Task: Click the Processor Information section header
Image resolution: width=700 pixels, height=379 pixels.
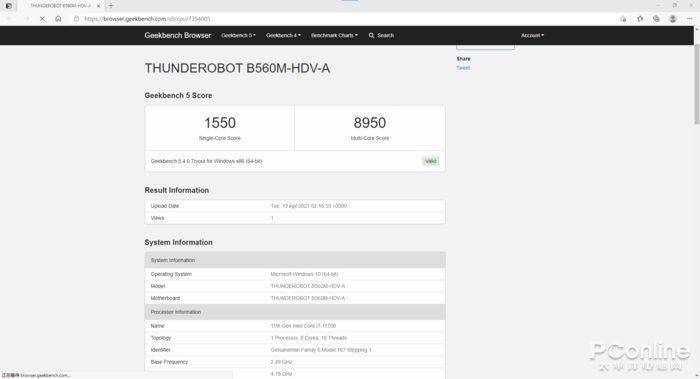Action: coord(295,312)
